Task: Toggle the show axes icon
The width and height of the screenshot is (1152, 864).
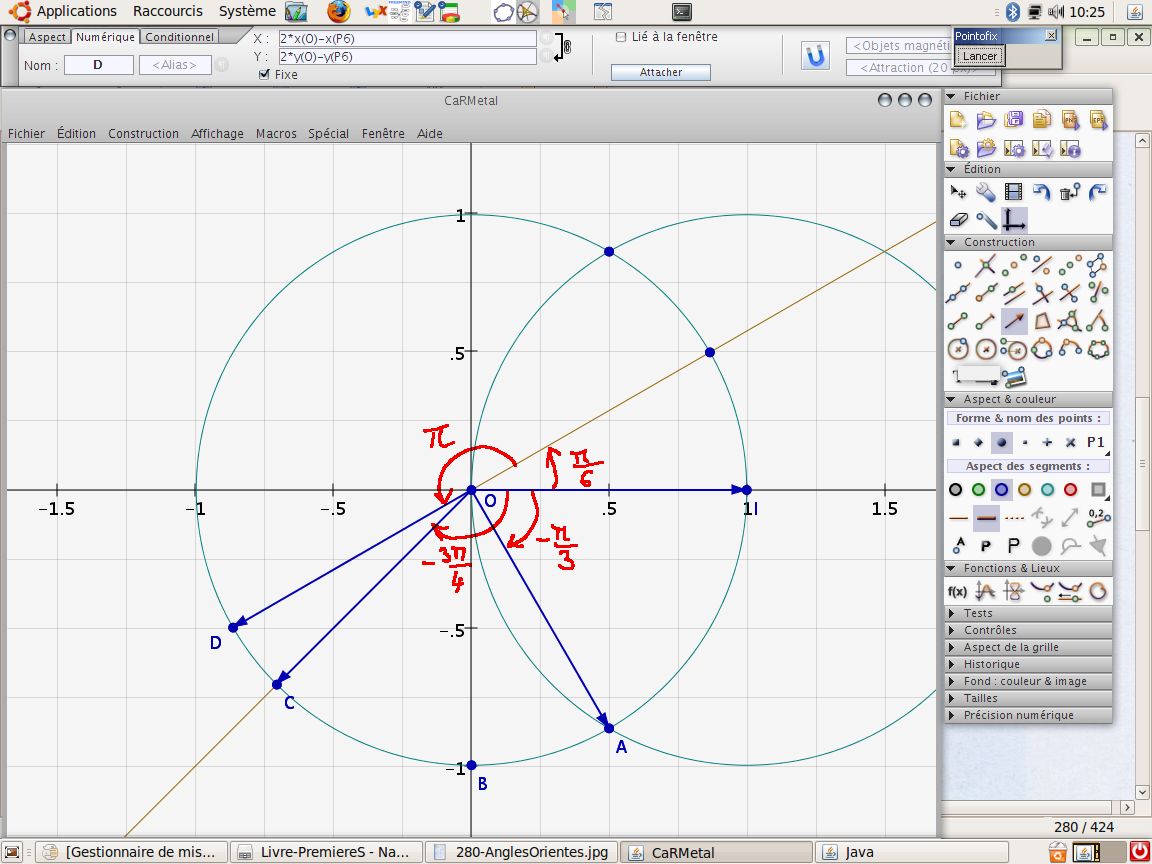Action: 1014,220
